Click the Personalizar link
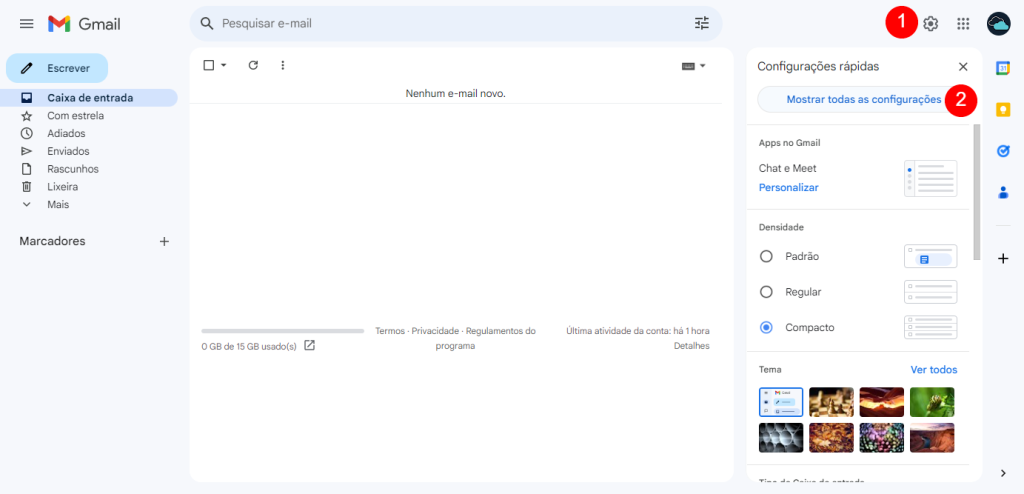The image size is (1024, 494). (788, 188)
